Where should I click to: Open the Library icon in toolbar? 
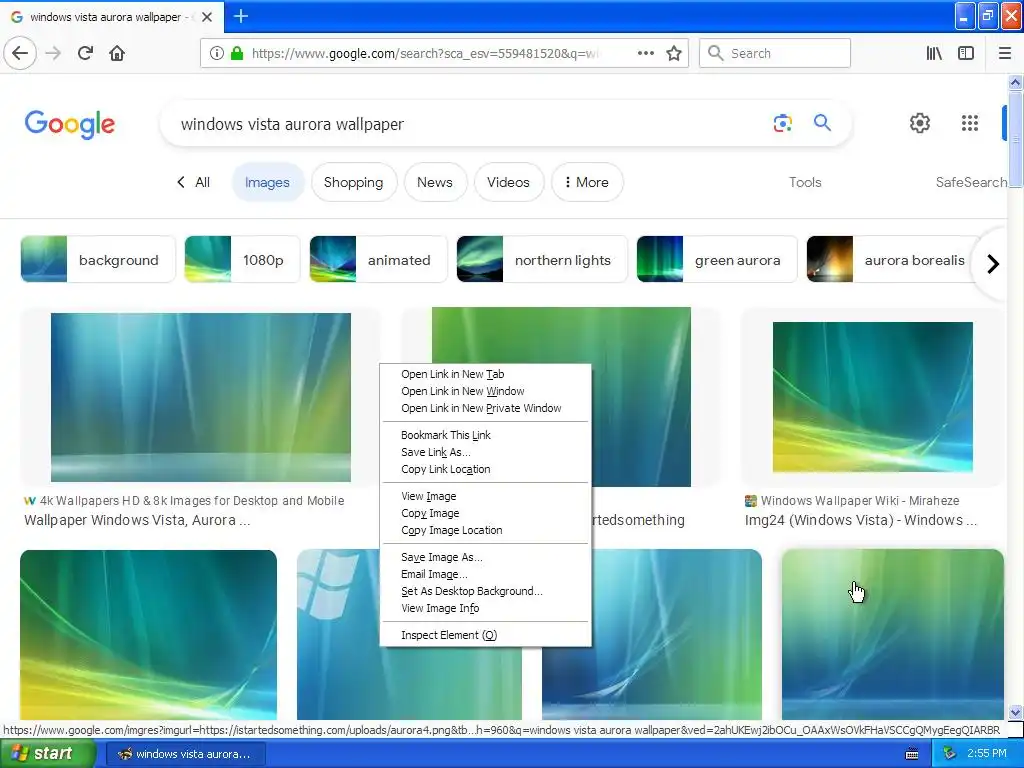(934, 53)
